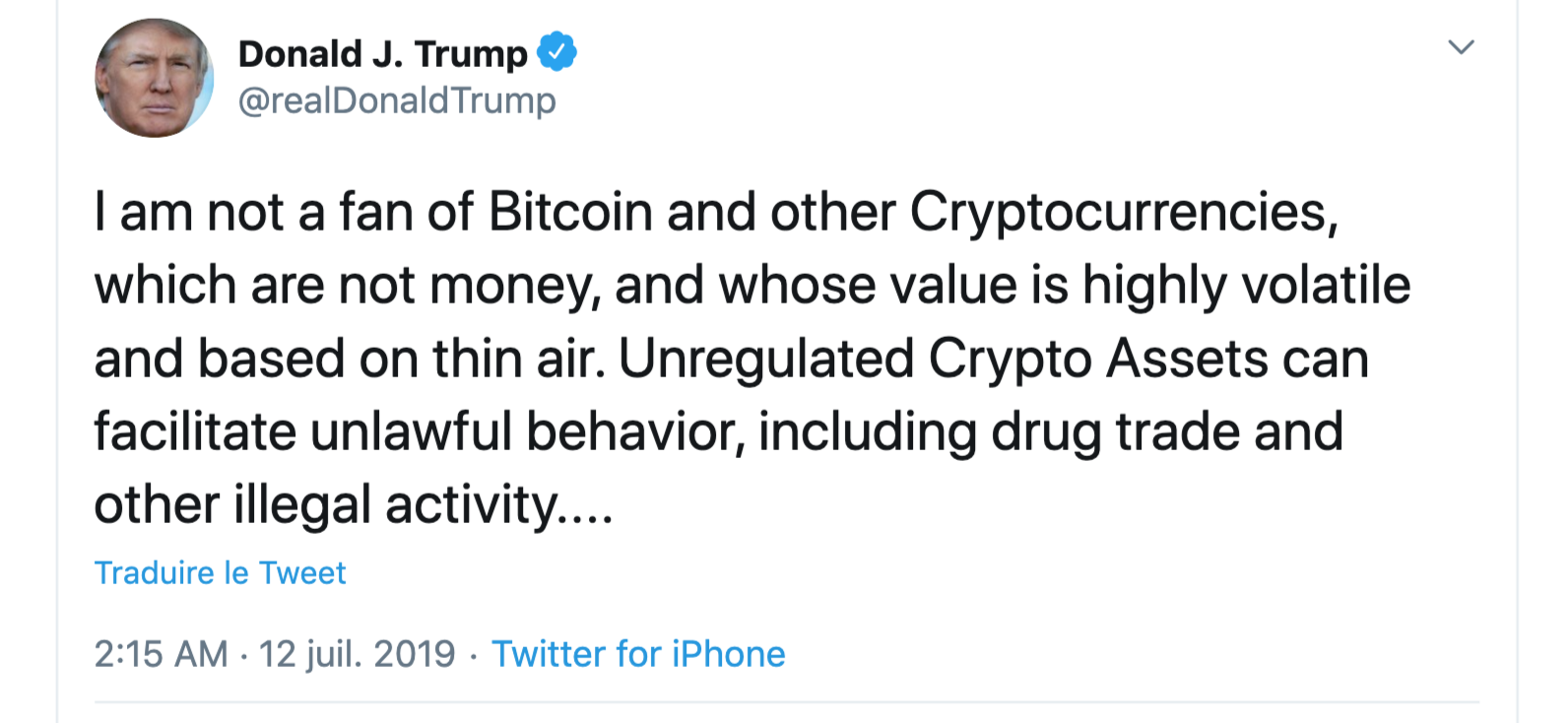
Task: Click the blue verified badge icon
Action: (556, 52)
